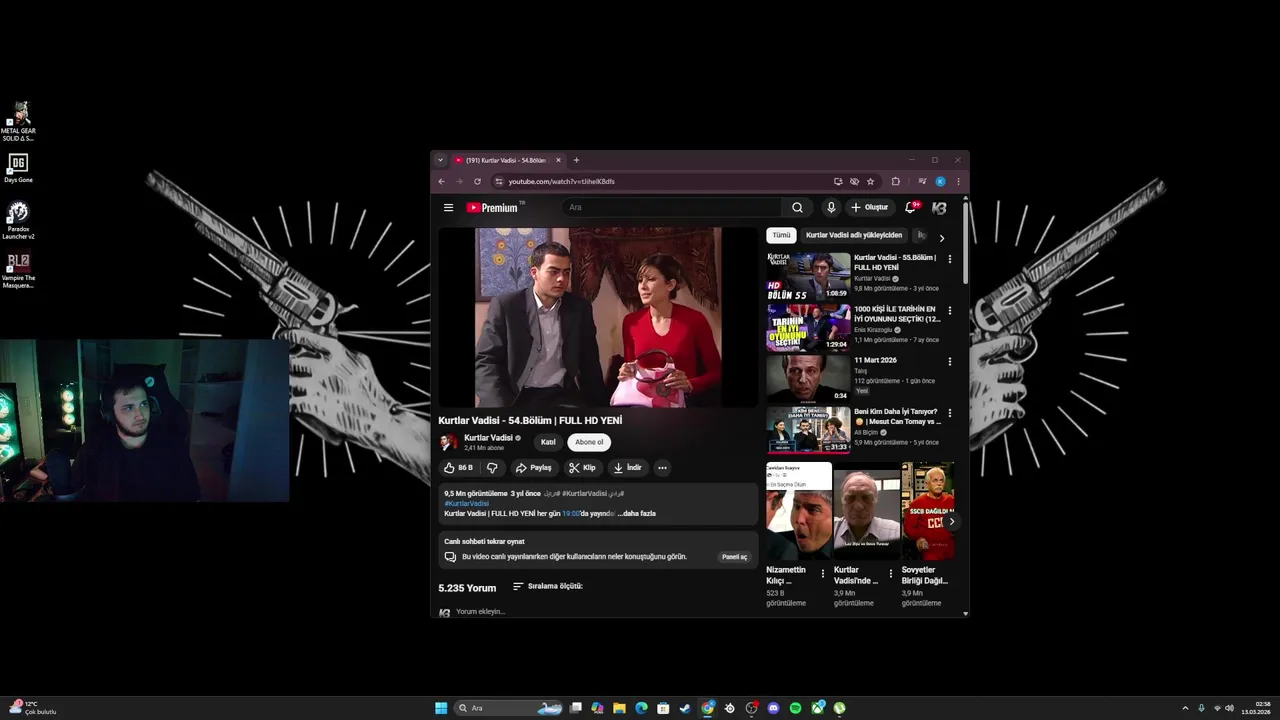Expand the Sıralama ölçütü sort menu
This screenshot has width=1280, height=720.
click(548, 586)
